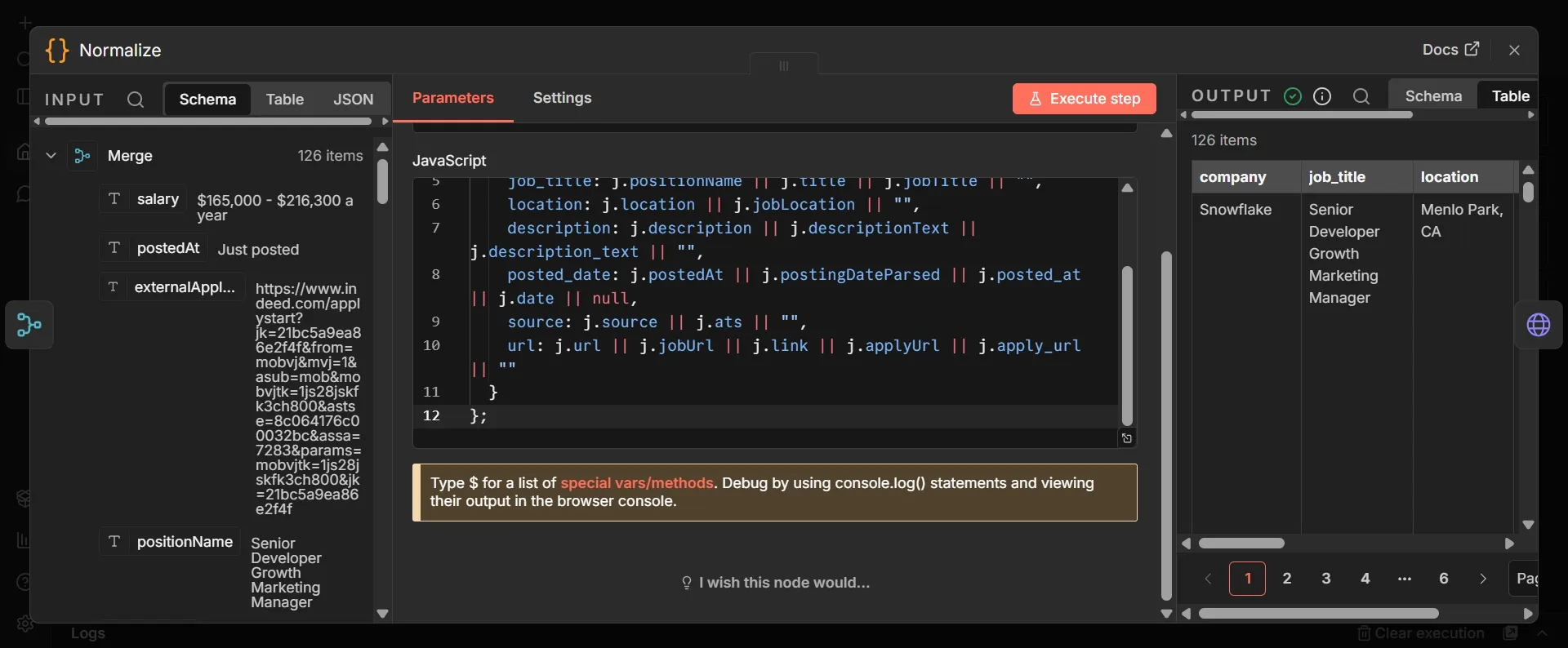This screenshot has height=648, width=1568.
Task: Click the parameters panel vertical scrollbar
Action: click(x=1166, y=426)
